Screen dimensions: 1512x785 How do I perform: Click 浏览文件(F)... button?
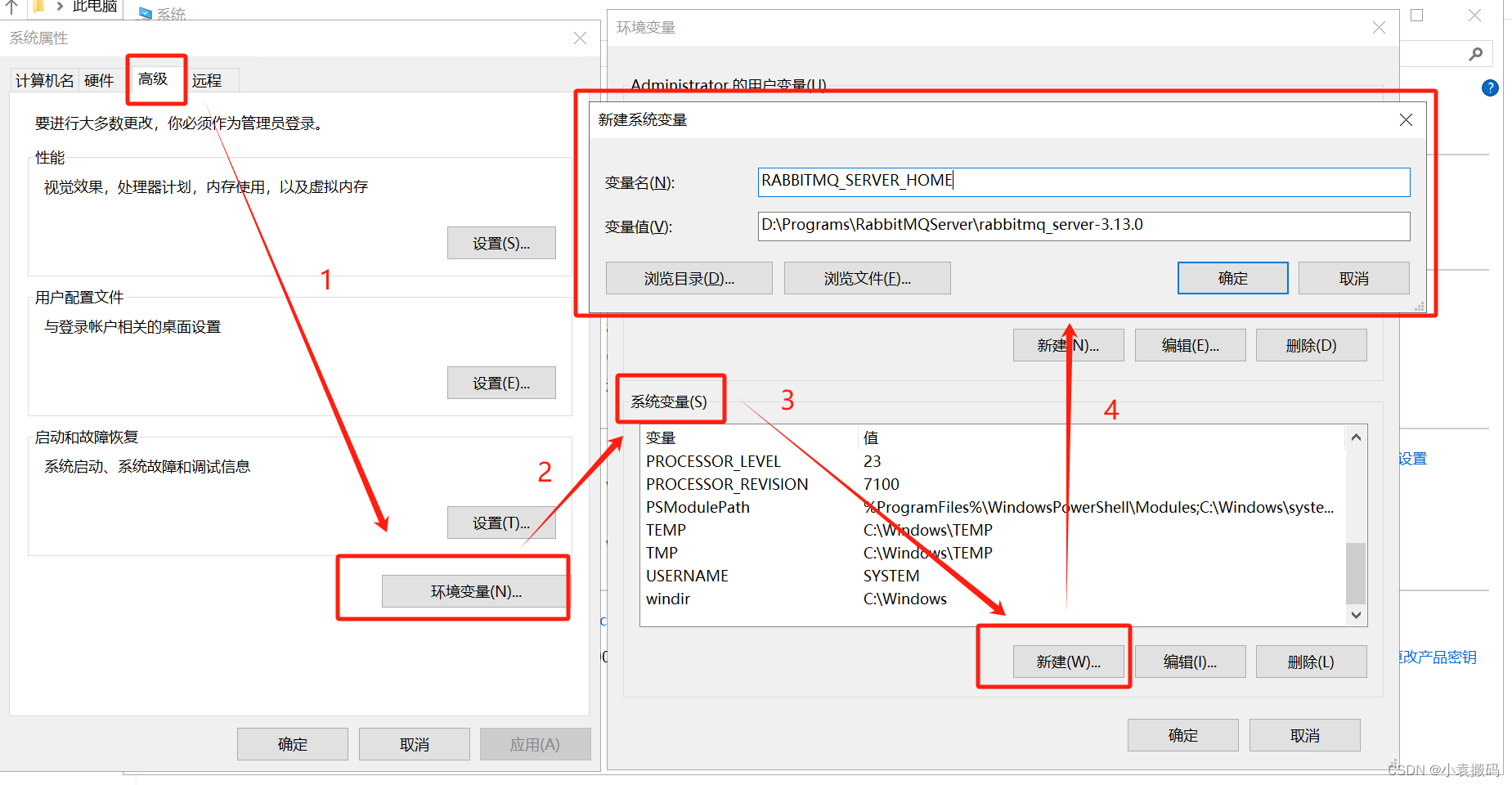pyautogui.click(x=867, y=278)
